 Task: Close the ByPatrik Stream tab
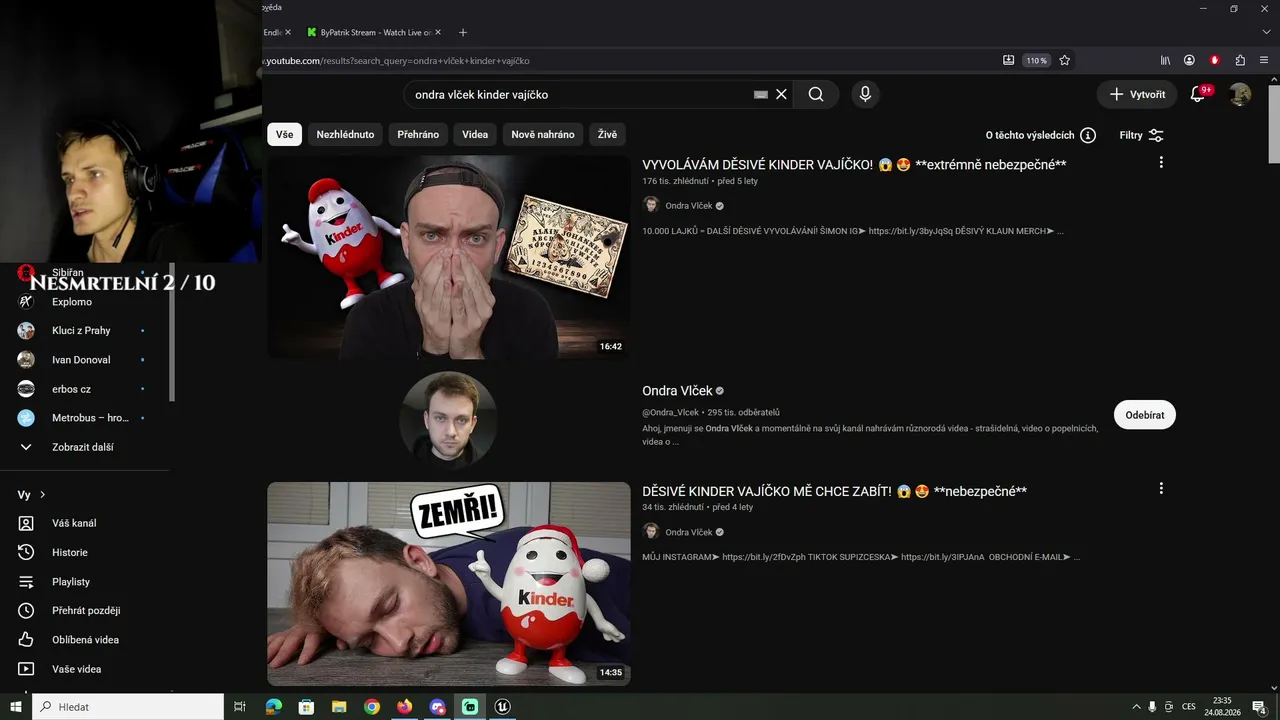(438, 32)
